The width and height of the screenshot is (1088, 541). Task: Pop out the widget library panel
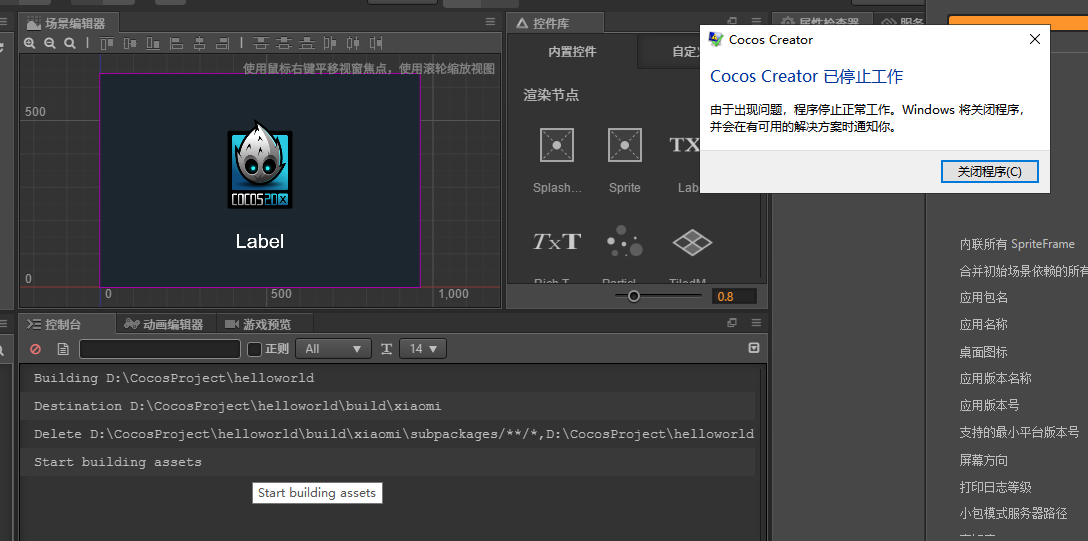732,22
